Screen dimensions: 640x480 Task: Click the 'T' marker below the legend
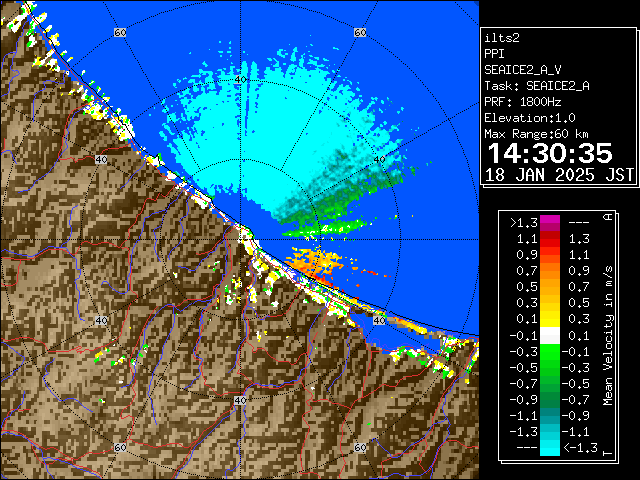pos(608,453)
